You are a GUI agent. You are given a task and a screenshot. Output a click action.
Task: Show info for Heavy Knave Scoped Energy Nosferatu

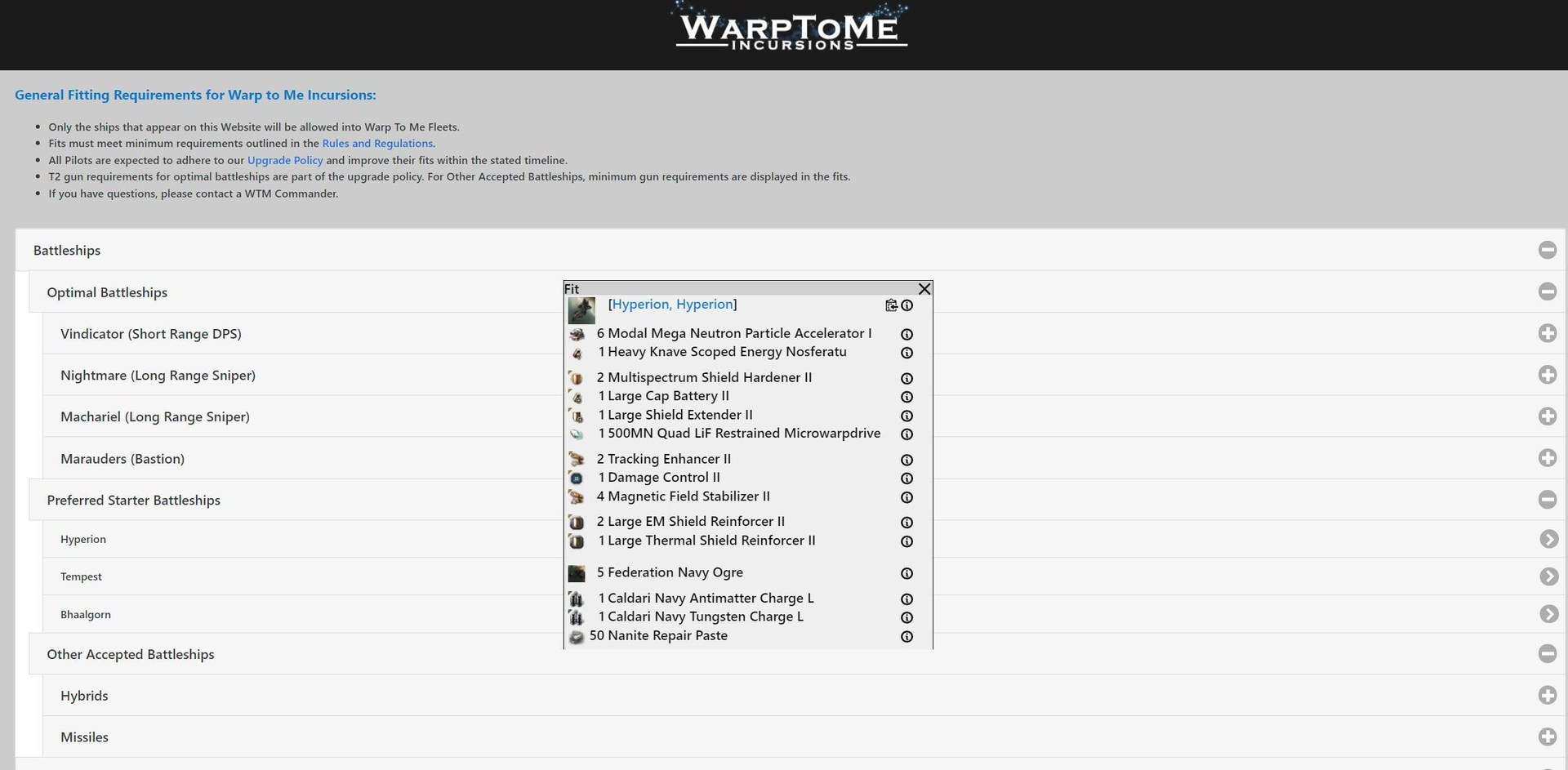906,353
